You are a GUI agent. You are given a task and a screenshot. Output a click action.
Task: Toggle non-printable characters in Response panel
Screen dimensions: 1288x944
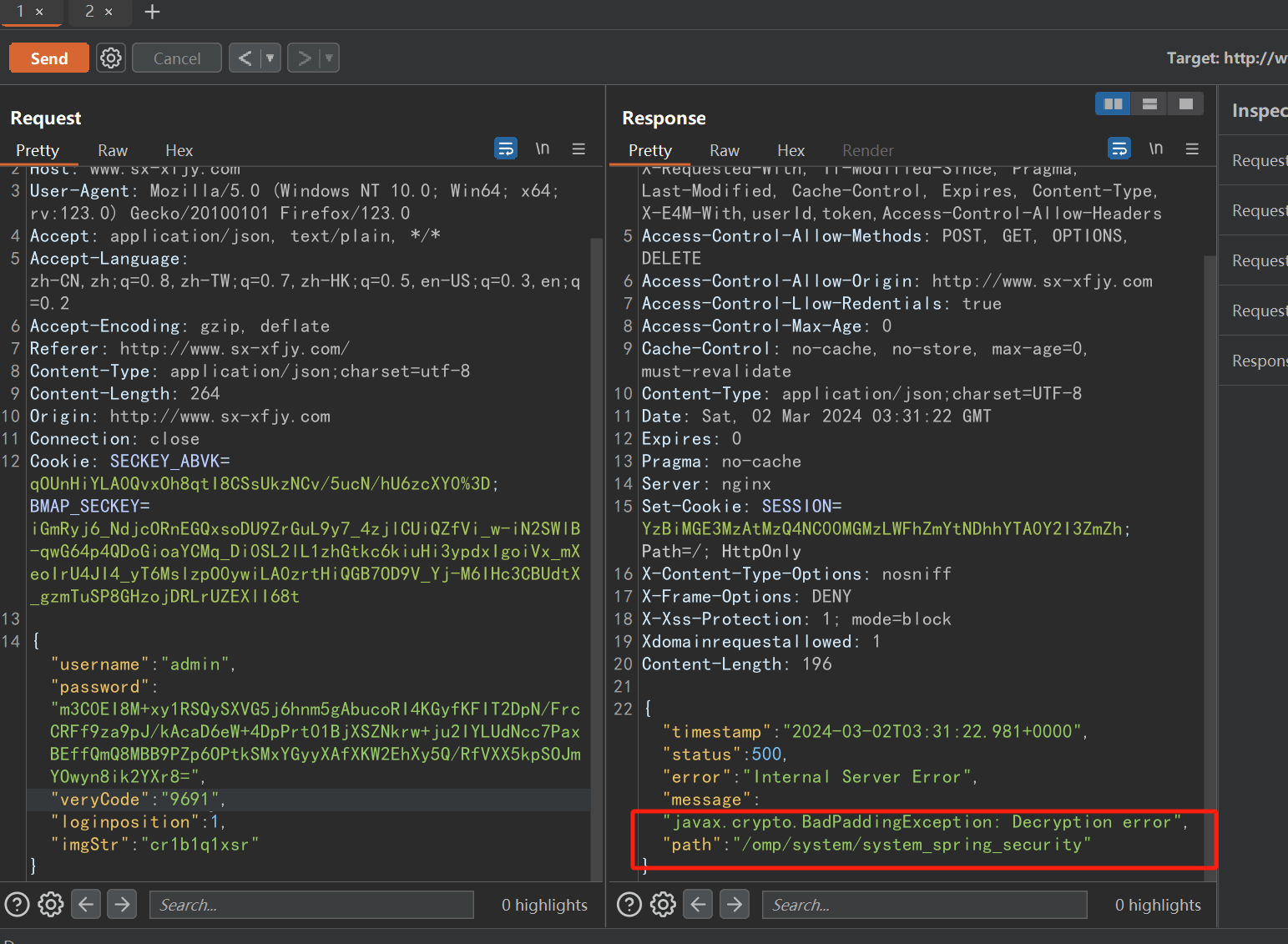(1156, 149)
